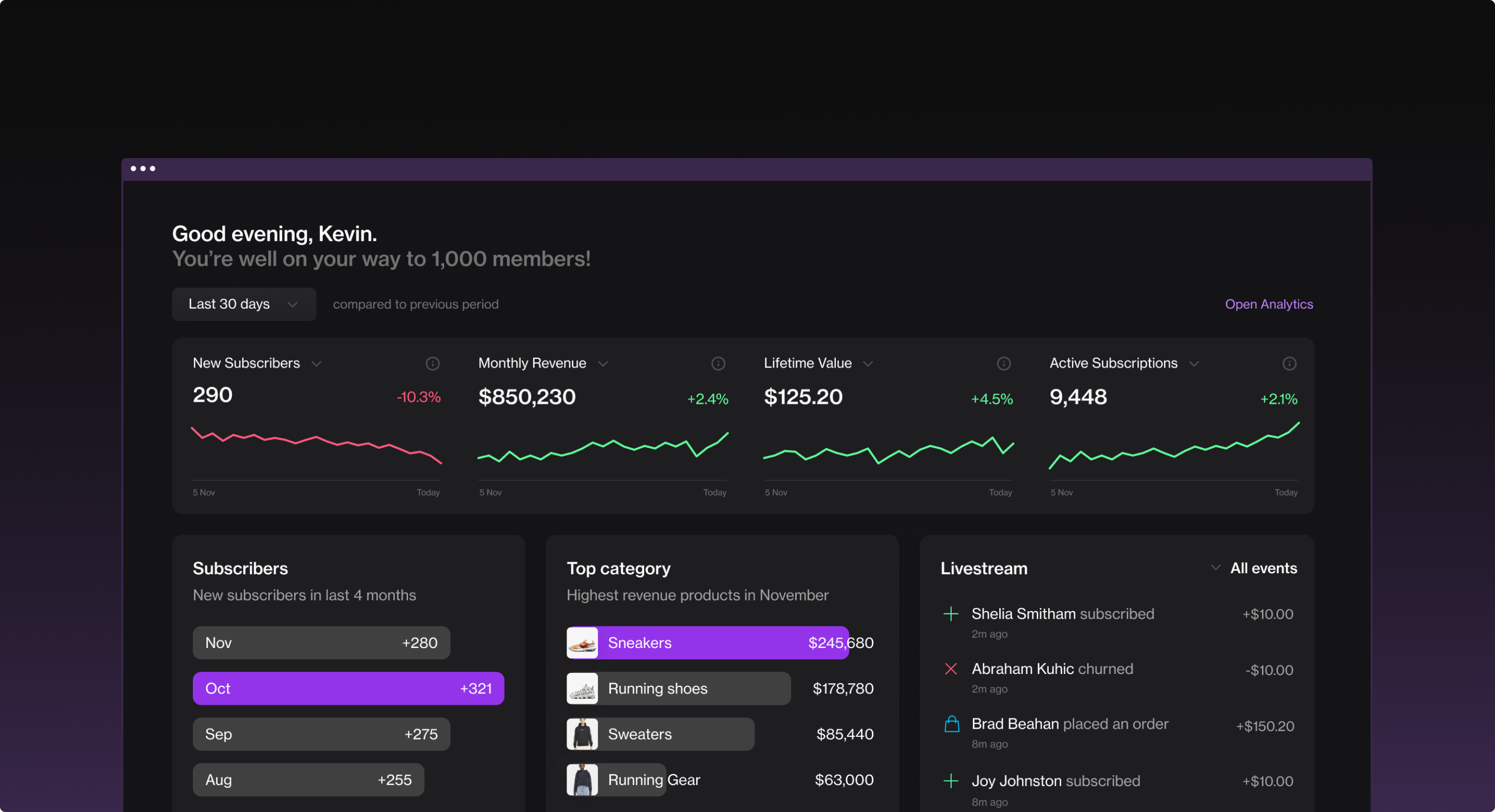Viewport: 1495px width, 812px height.
Task: Click the Sweaters product thumbnail
Action: (582, 734)
